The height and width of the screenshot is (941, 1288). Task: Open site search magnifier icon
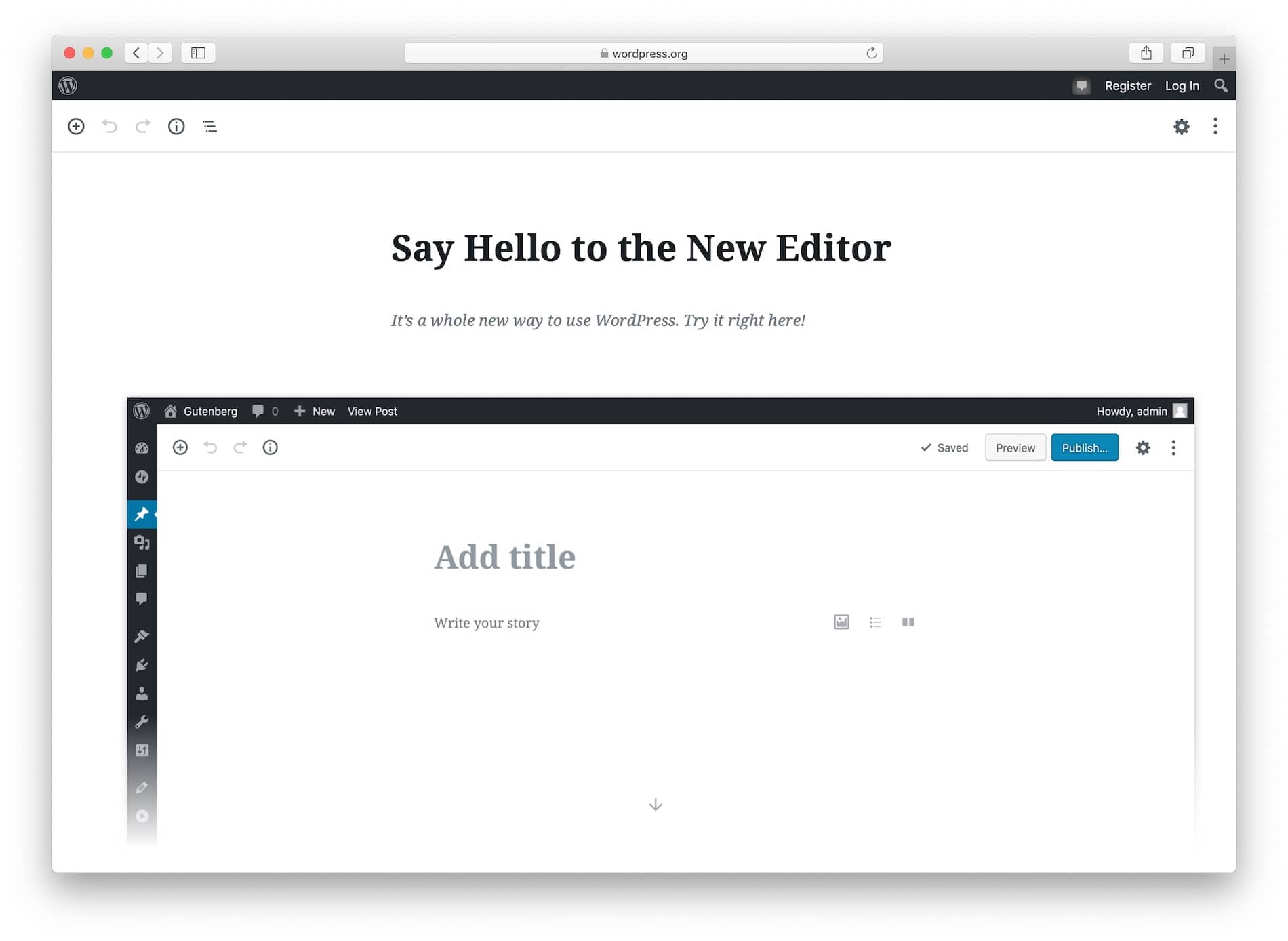pyautogui.click(x=1221, y=85)
